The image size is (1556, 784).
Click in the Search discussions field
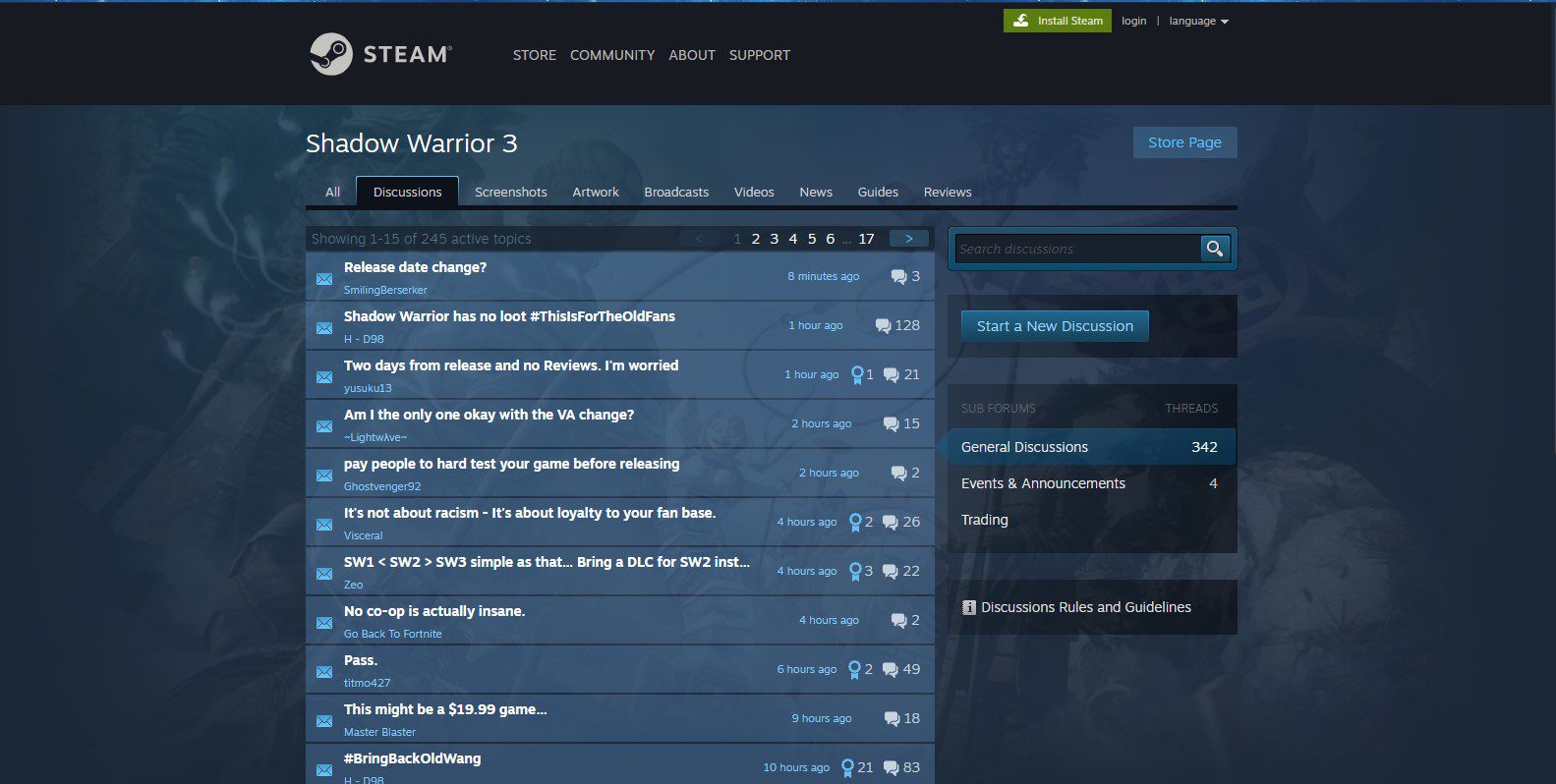coord(1076,249)
